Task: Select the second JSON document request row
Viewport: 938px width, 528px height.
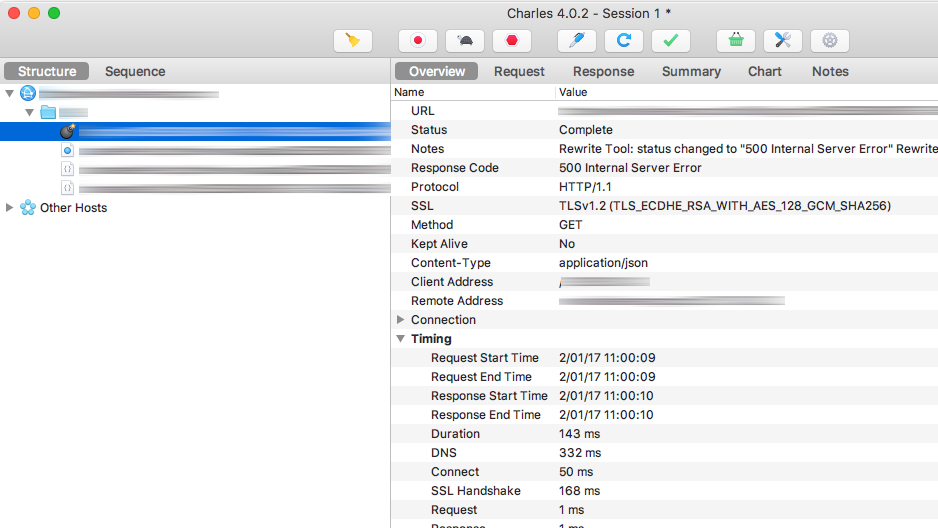Action: tap(195, 188)
